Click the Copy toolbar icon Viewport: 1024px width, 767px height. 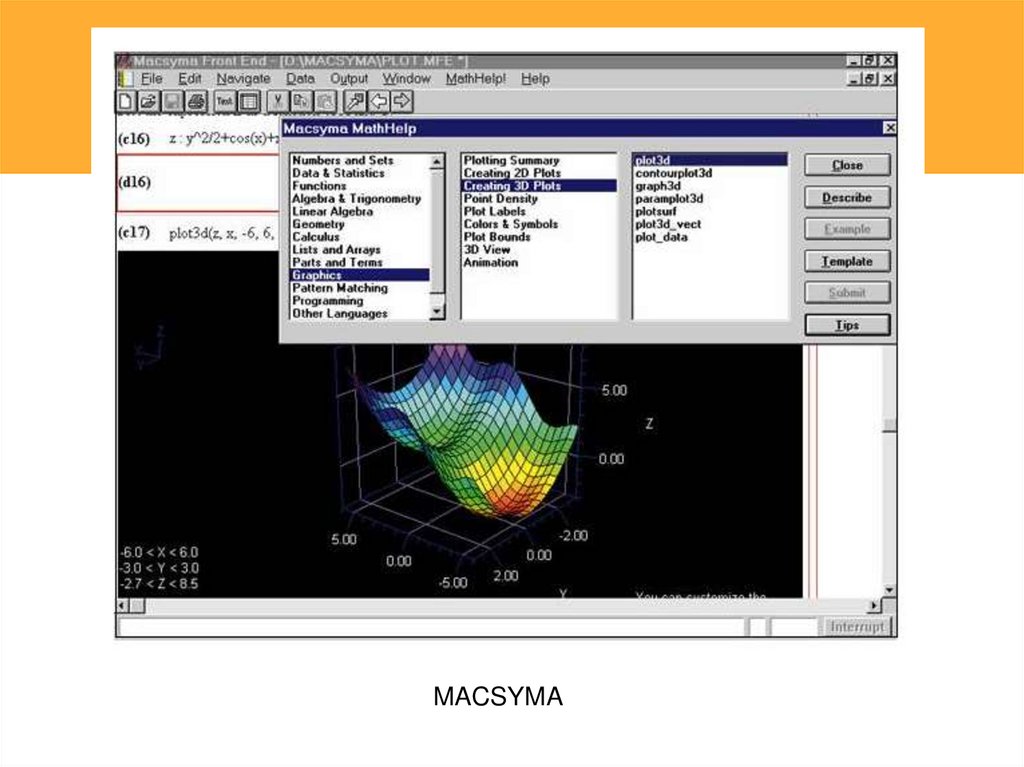pyautogui.click(x=301, y=101)
